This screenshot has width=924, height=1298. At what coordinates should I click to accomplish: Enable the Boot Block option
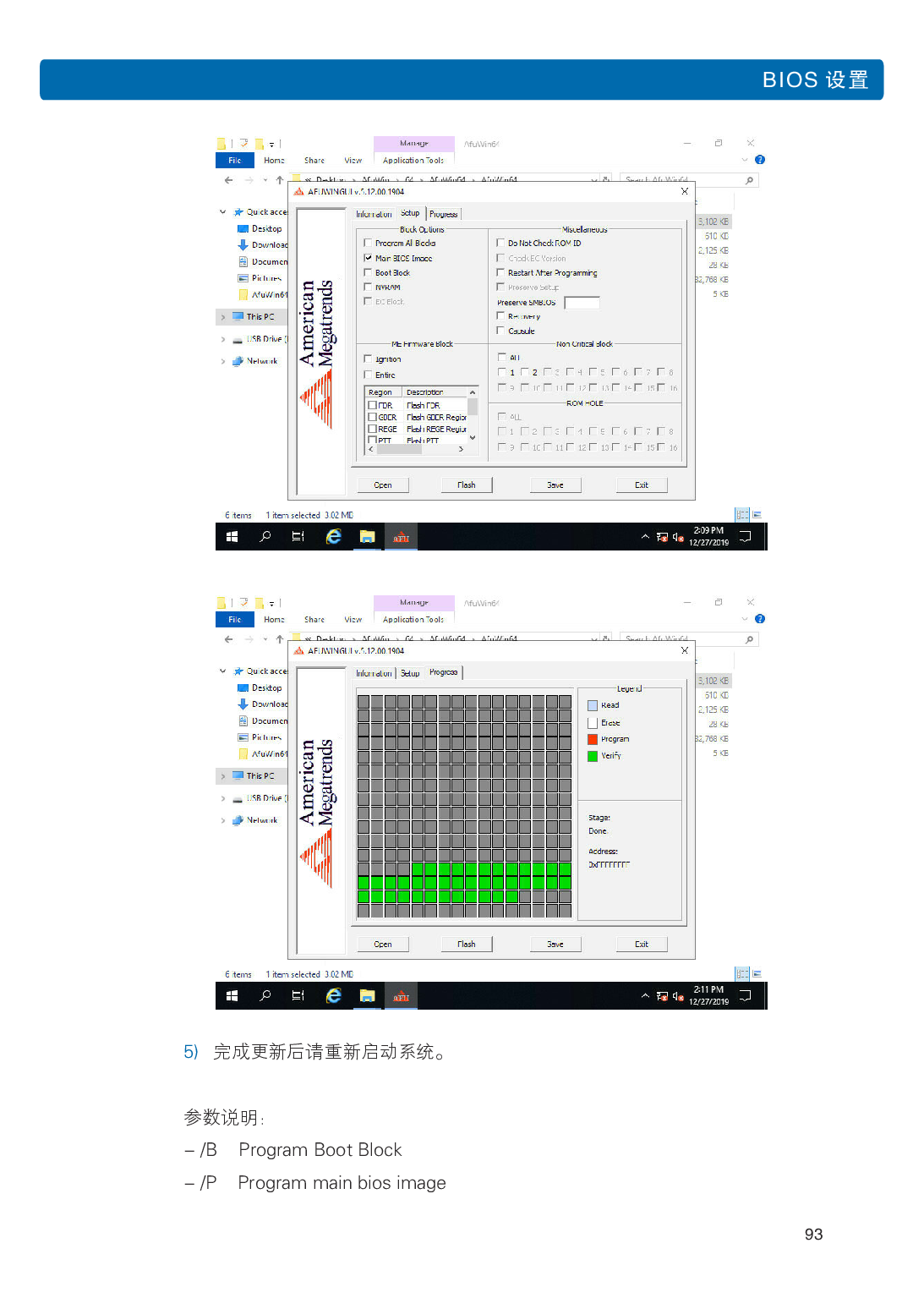click(x=368, y=272)
